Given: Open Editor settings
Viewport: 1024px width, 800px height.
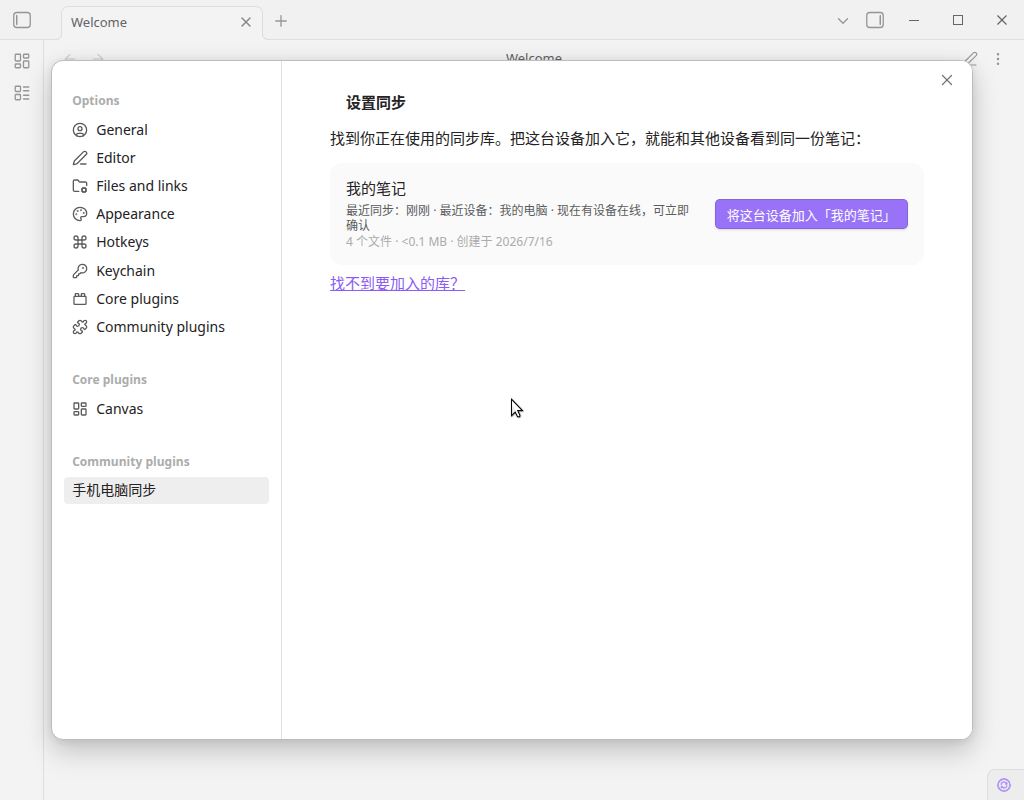Looking at the screenshot, I should coord(167,158).
